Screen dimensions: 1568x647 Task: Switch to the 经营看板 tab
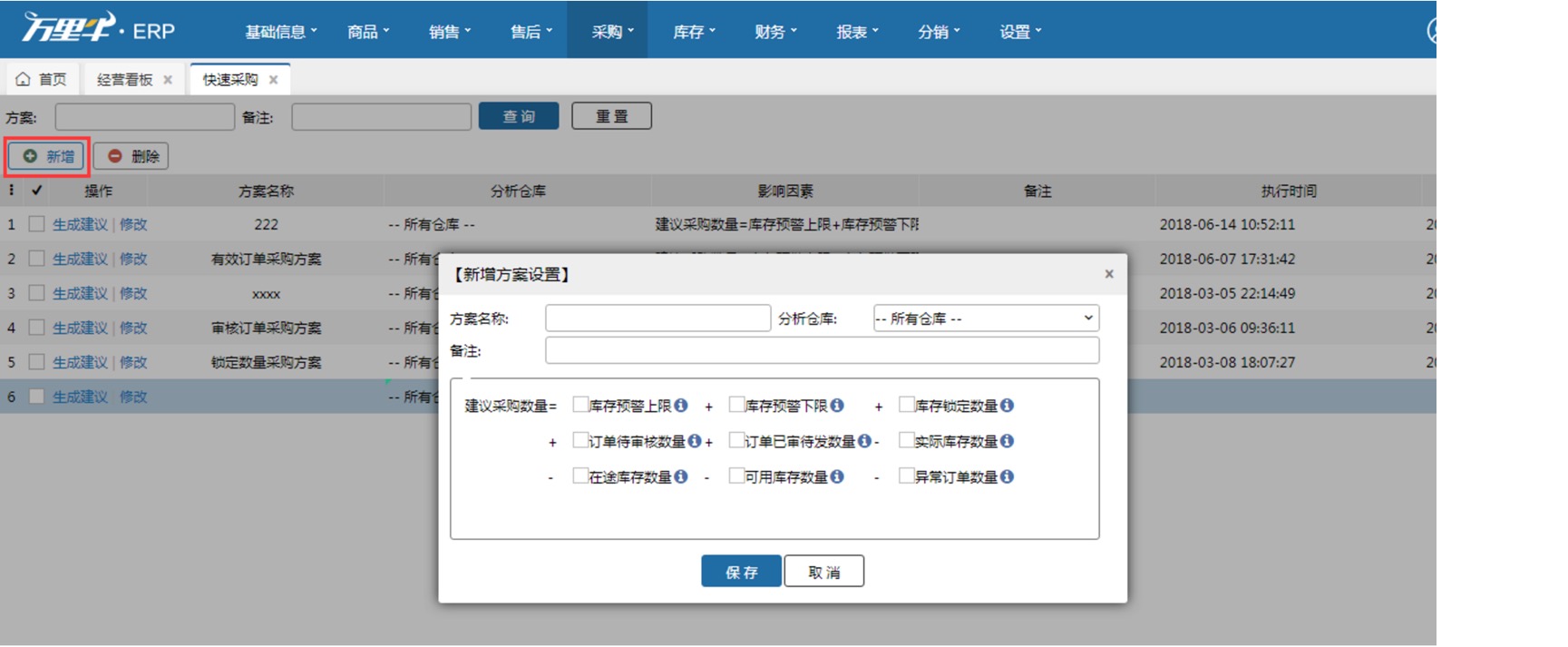125,80
